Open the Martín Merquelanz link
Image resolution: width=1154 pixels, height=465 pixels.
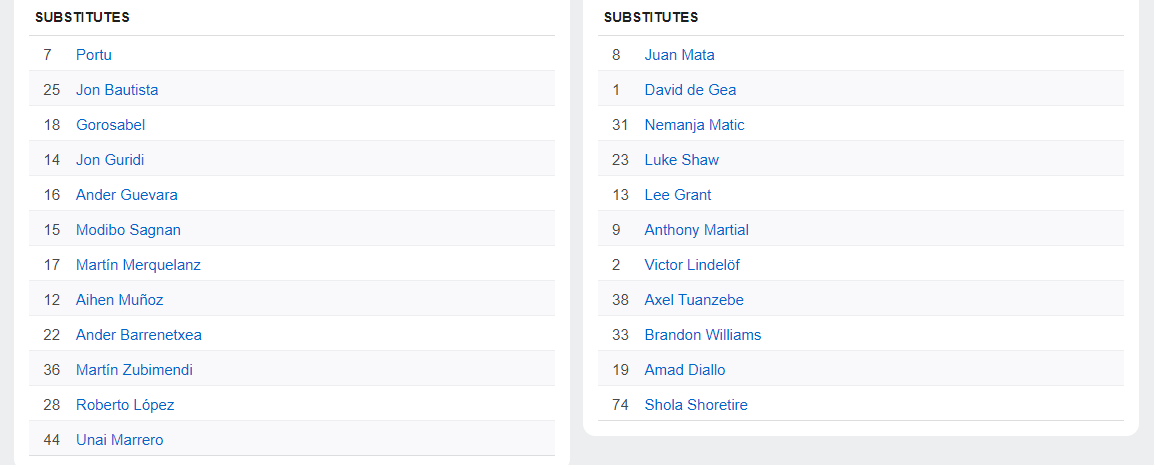tap(138, 265)
